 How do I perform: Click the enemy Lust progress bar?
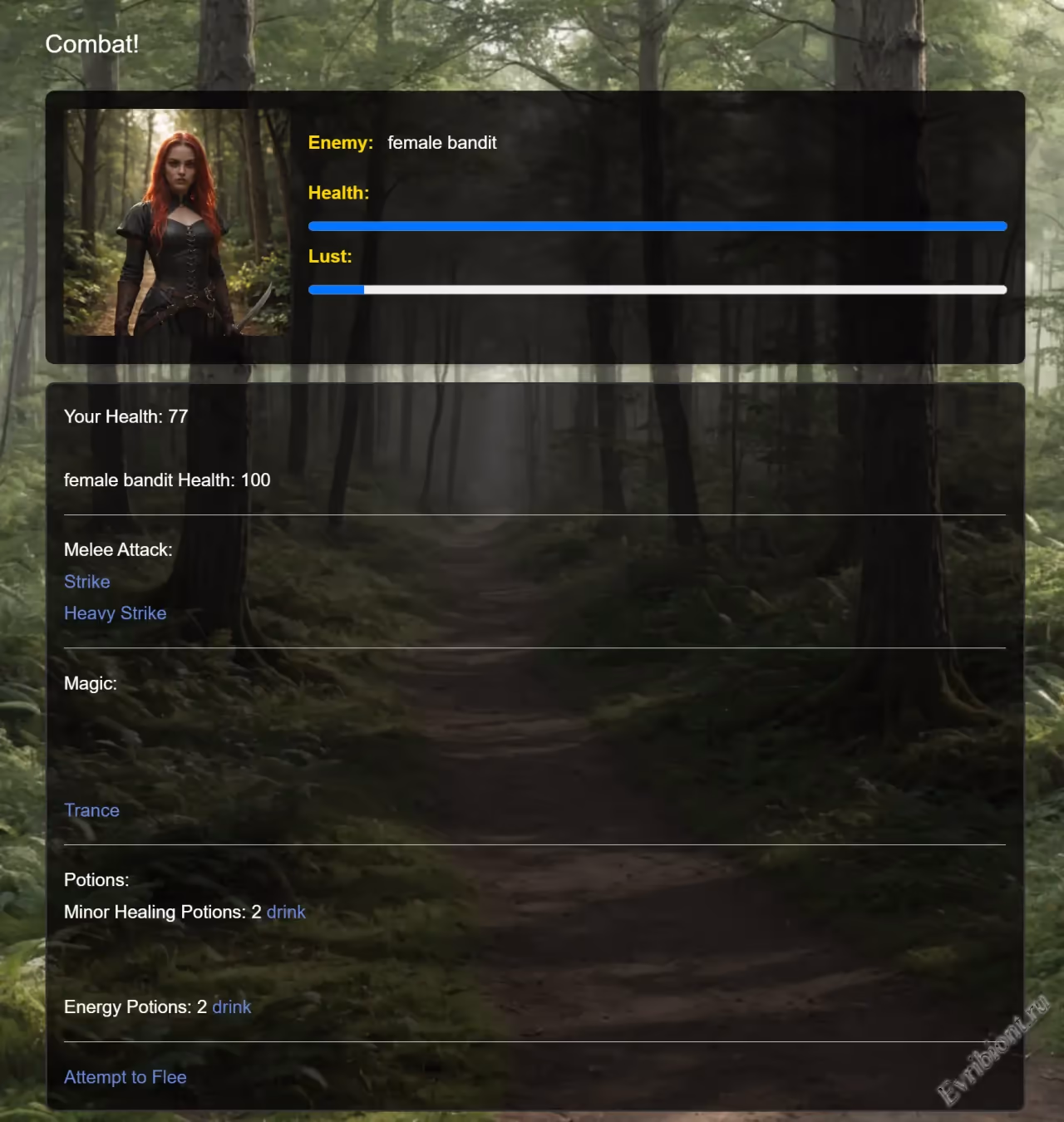(657, 290)
